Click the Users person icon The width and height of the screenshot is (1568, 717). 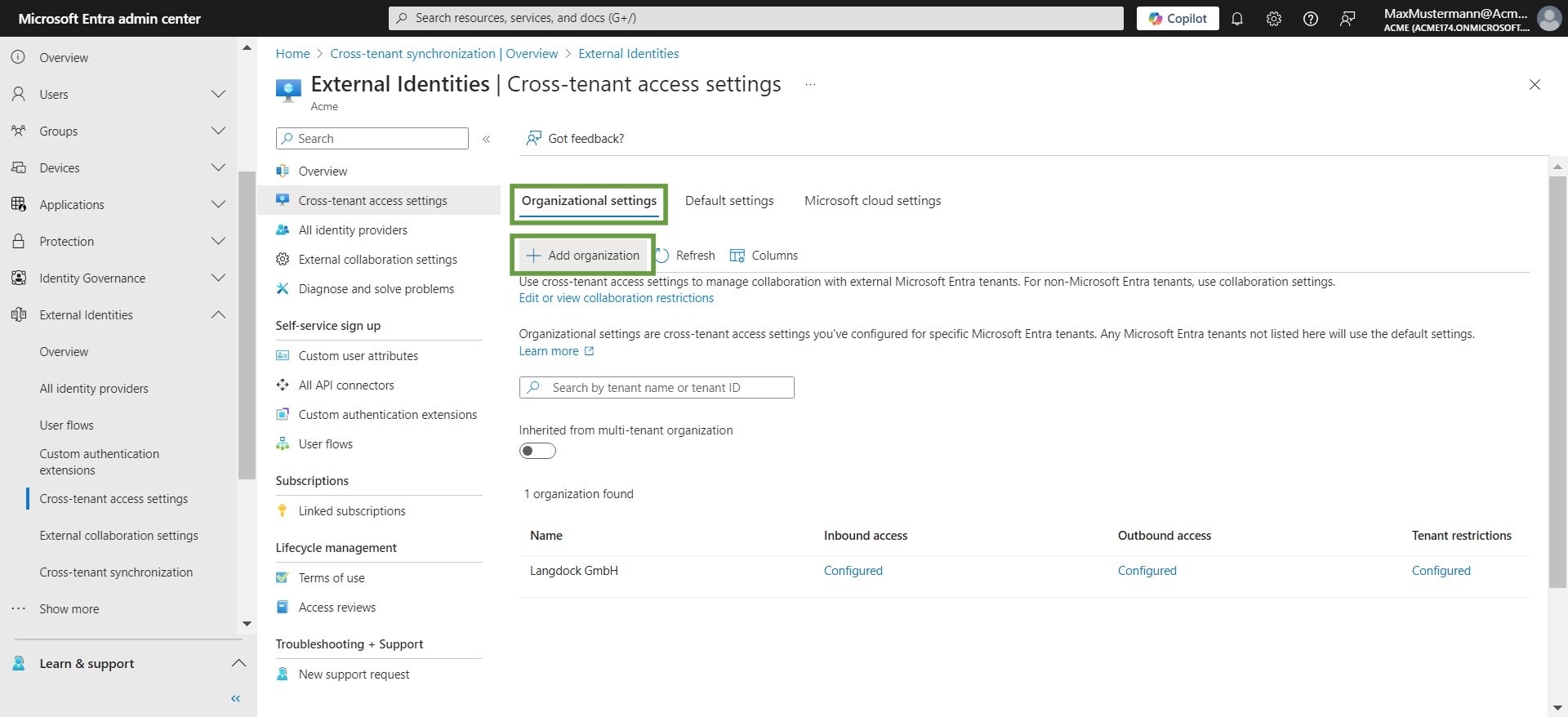click(18, 94)
